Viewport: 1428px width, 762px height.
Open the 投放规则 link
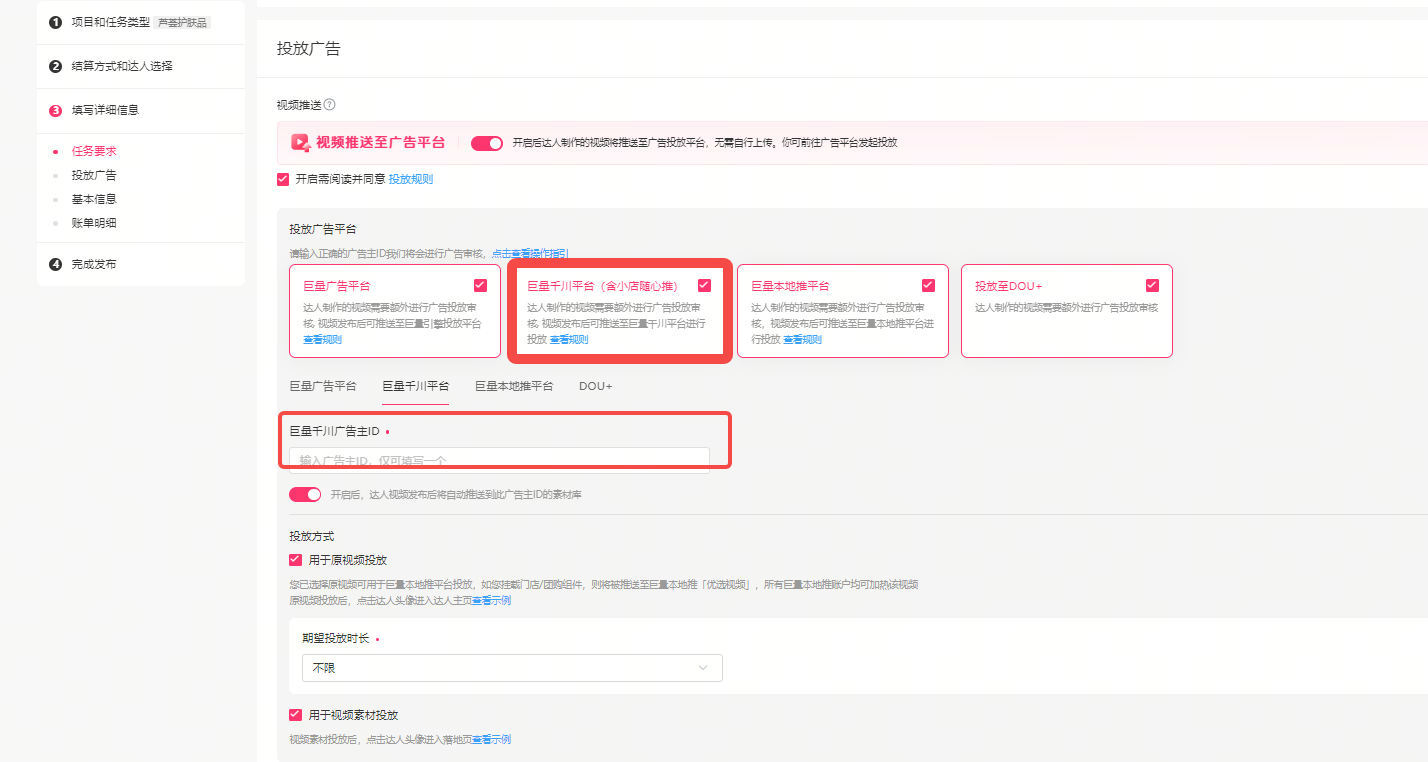[x=411, y=179]
